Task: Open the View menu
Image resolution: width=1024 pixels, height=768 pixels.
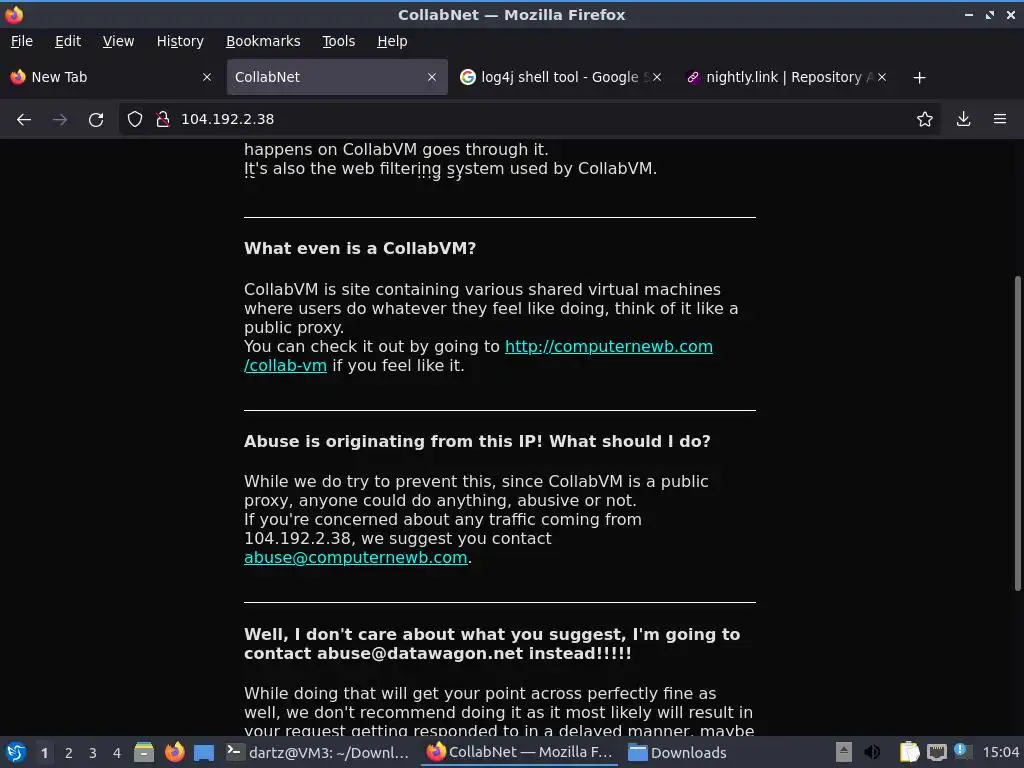Action: 118,41
